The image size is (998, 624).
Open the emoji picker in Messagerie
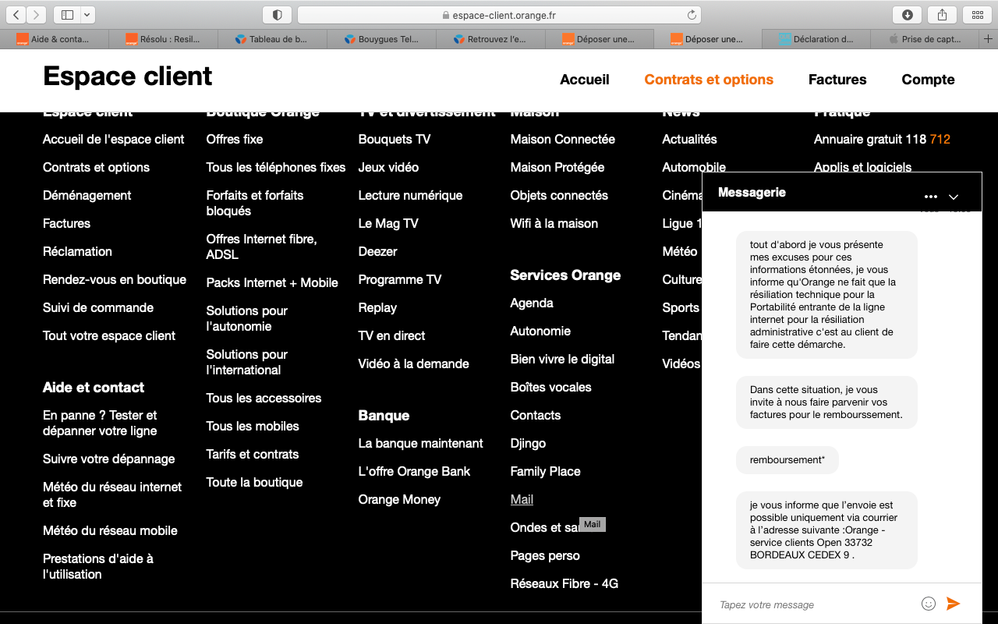click(928, 604)
